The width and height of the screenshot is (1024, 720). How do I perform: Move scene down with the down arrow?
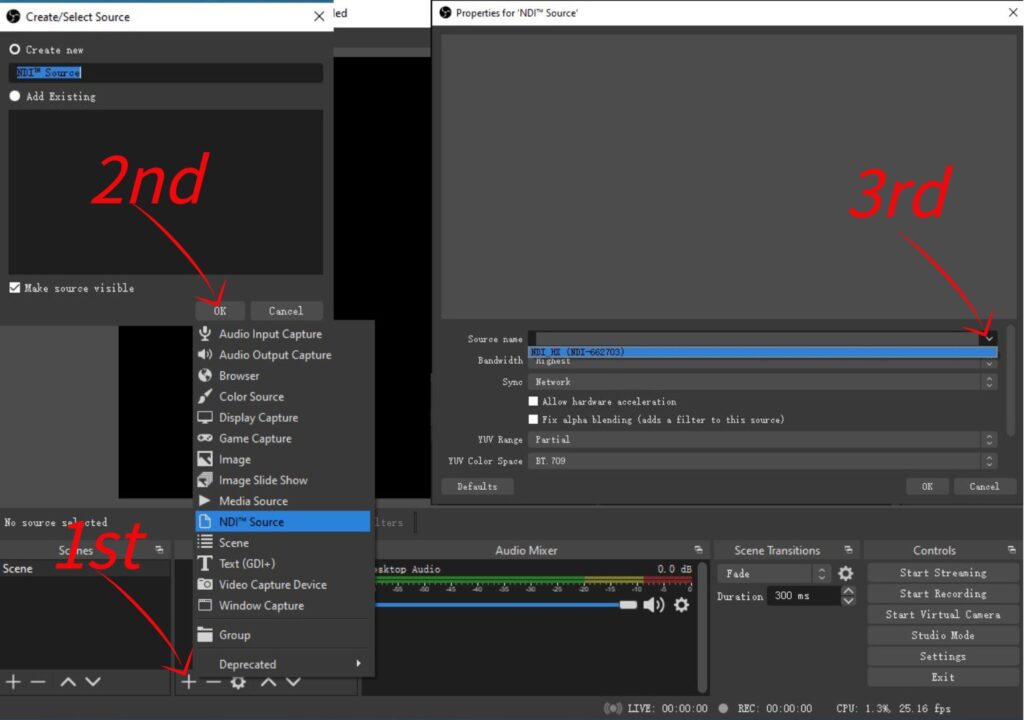[x=93, y=682]
